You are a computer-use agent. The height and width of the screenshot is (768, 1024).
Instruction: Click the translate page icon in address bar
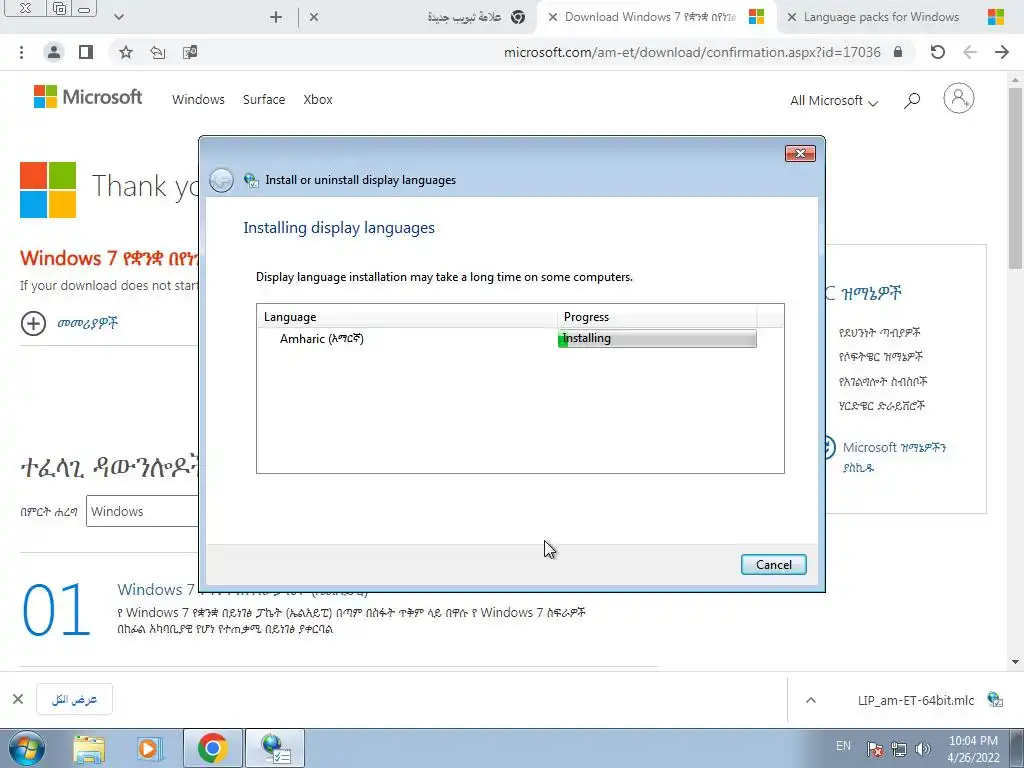coord(190,52)
